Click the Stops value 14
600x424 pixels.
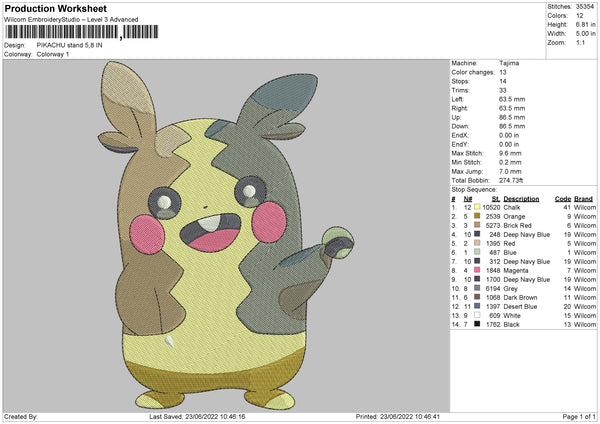pyautogui.click(x=503, y=81)
